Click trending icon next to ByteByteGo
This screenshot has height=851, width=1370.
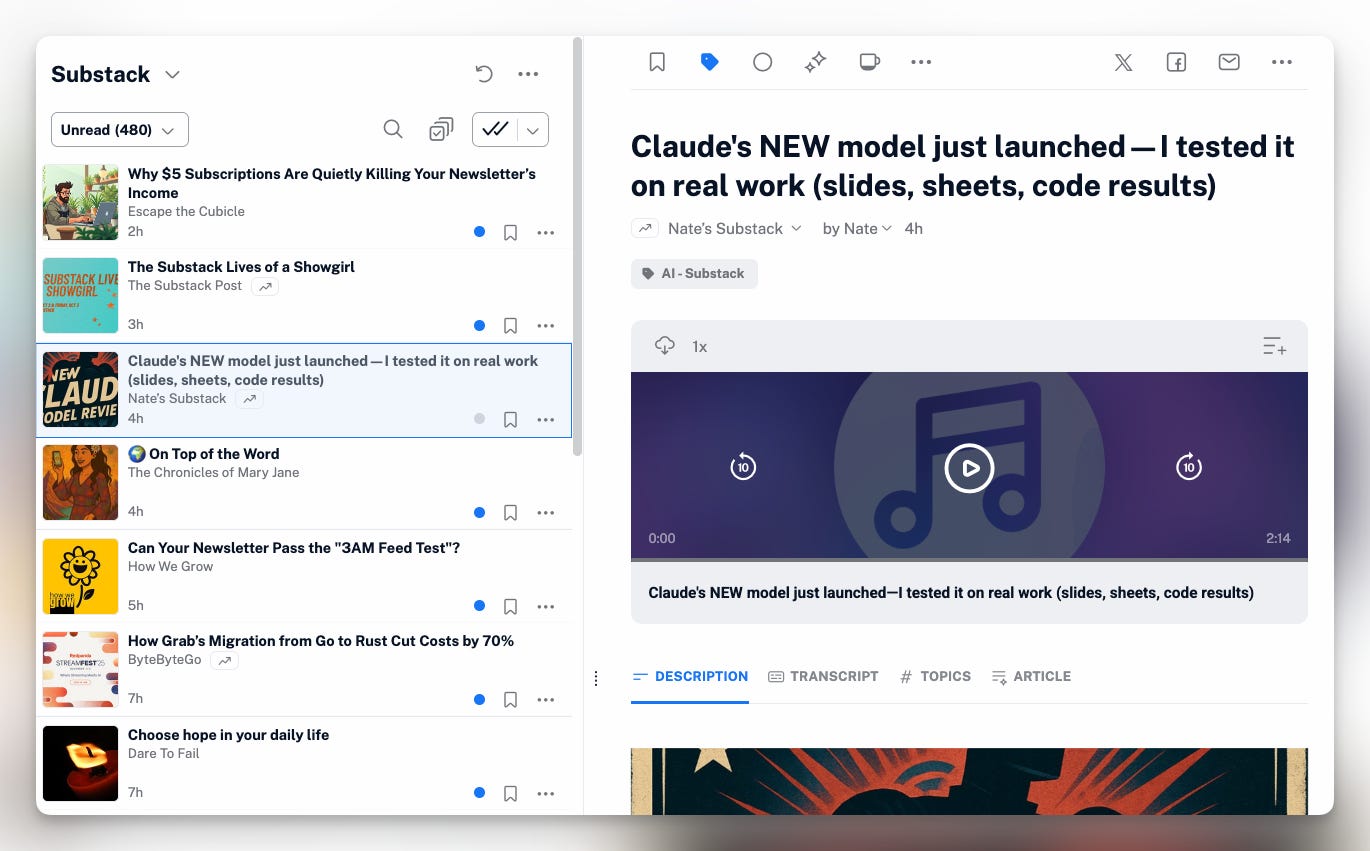[224, 661]
